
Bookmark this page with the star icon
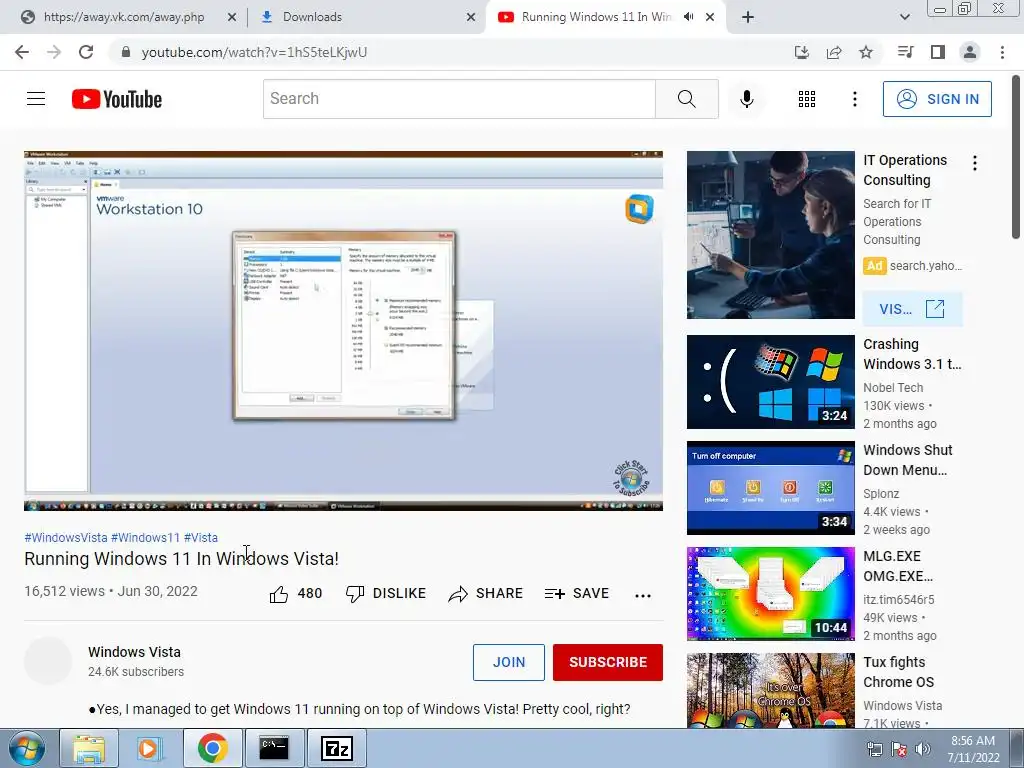(866, 52)
